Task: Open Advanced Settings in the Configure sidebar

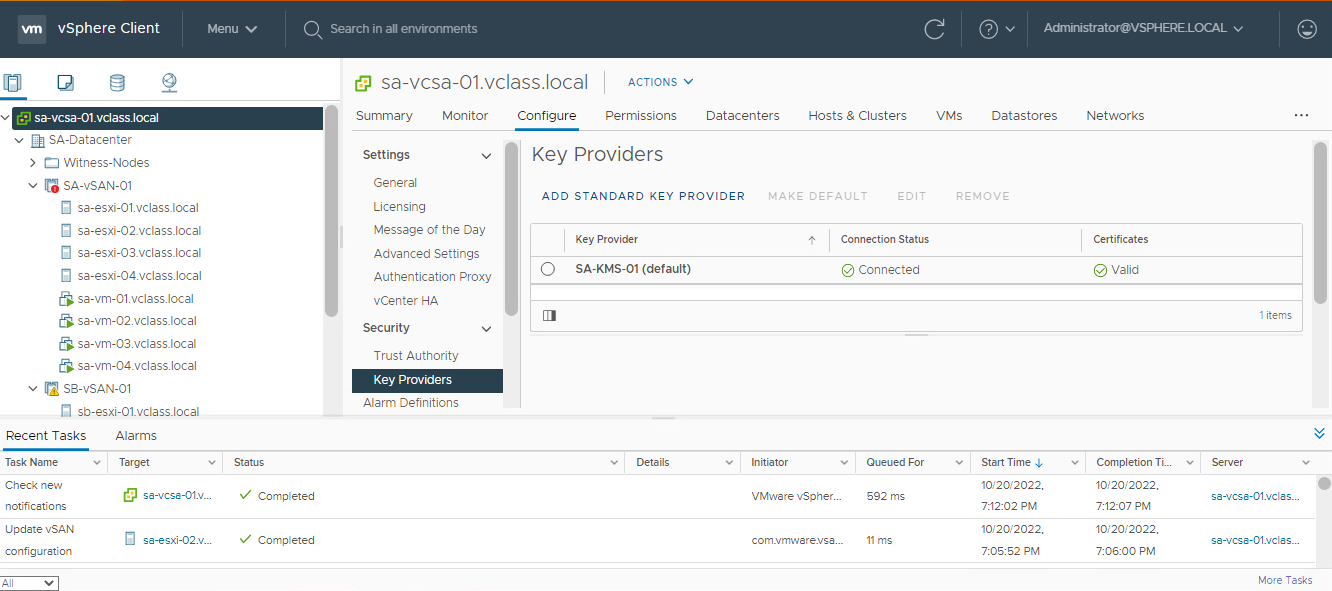Action: 427,254
